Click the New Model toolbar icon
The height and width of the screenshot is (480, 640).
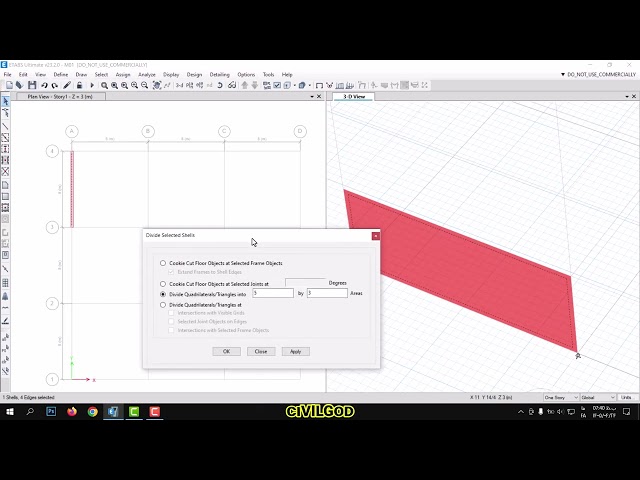[9, 85]
